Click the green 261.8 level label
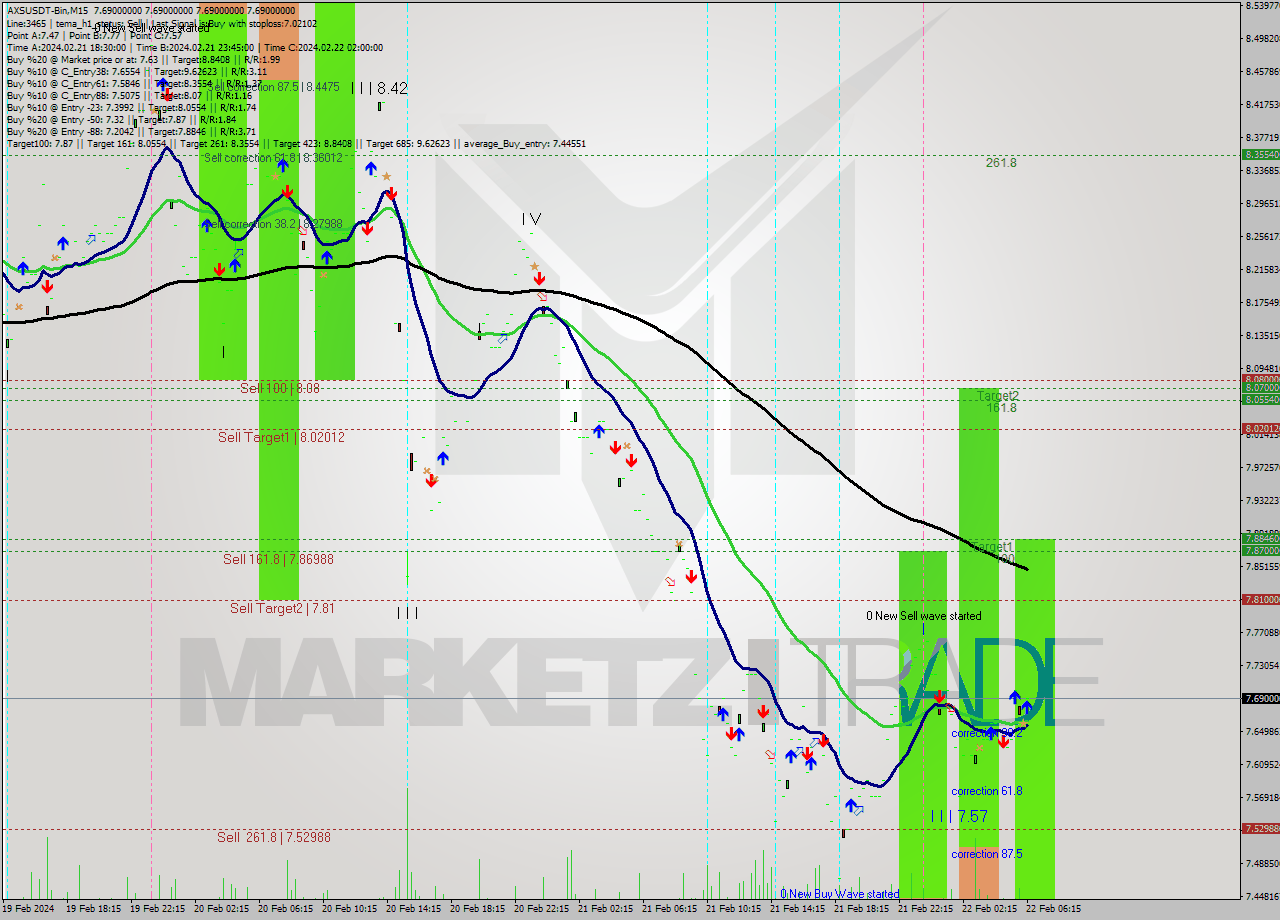Image resolution: width=1280 pixels, height=920 pixels. coord(1001,162)
